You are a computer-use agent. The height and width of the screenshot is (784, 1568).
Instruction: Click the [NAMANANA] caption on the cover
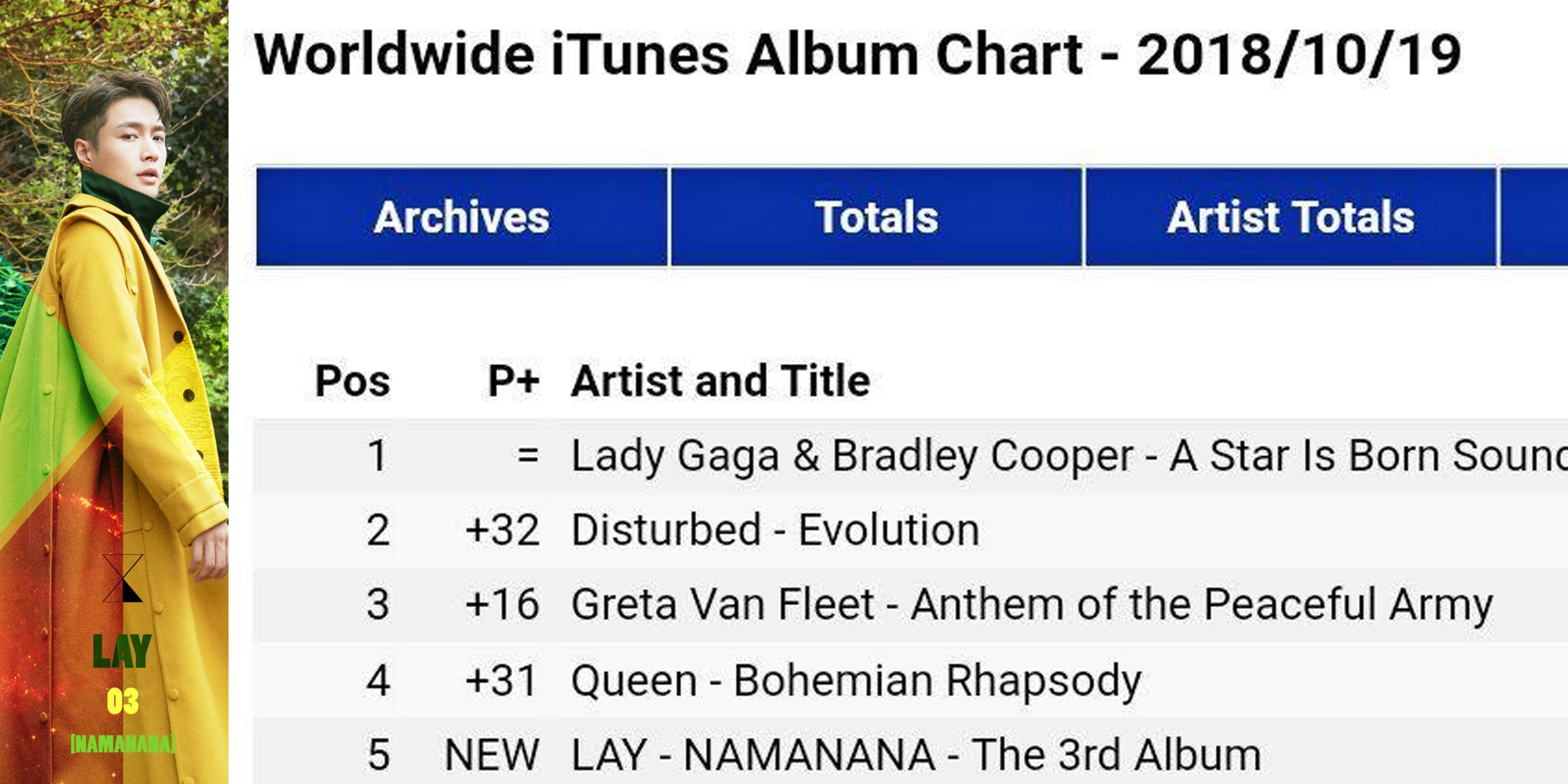point(123,744)
